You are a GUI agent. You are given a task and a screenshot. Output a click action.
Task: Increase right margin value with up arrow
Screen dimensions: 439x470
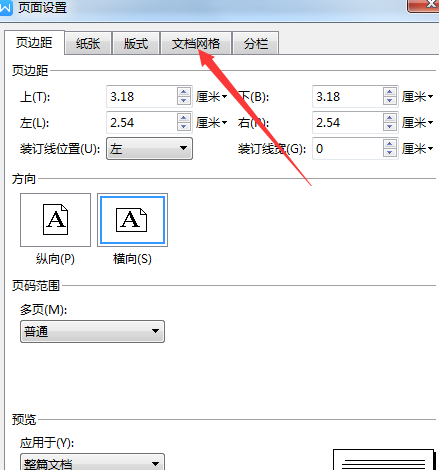(390, 118)
